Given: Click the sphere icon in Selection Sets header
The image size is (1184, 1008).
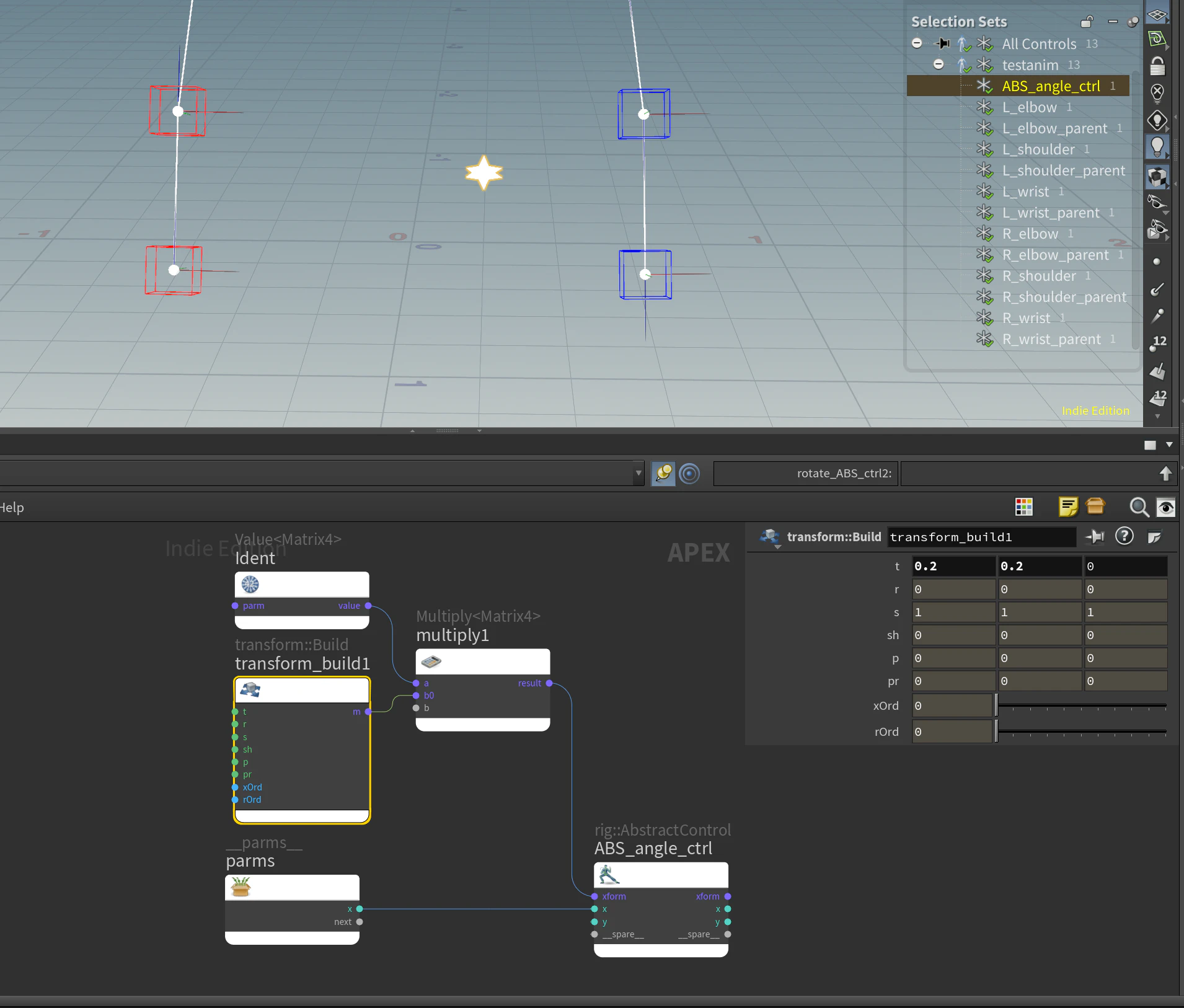Looking at the screenshot, I should point(1133,22).
